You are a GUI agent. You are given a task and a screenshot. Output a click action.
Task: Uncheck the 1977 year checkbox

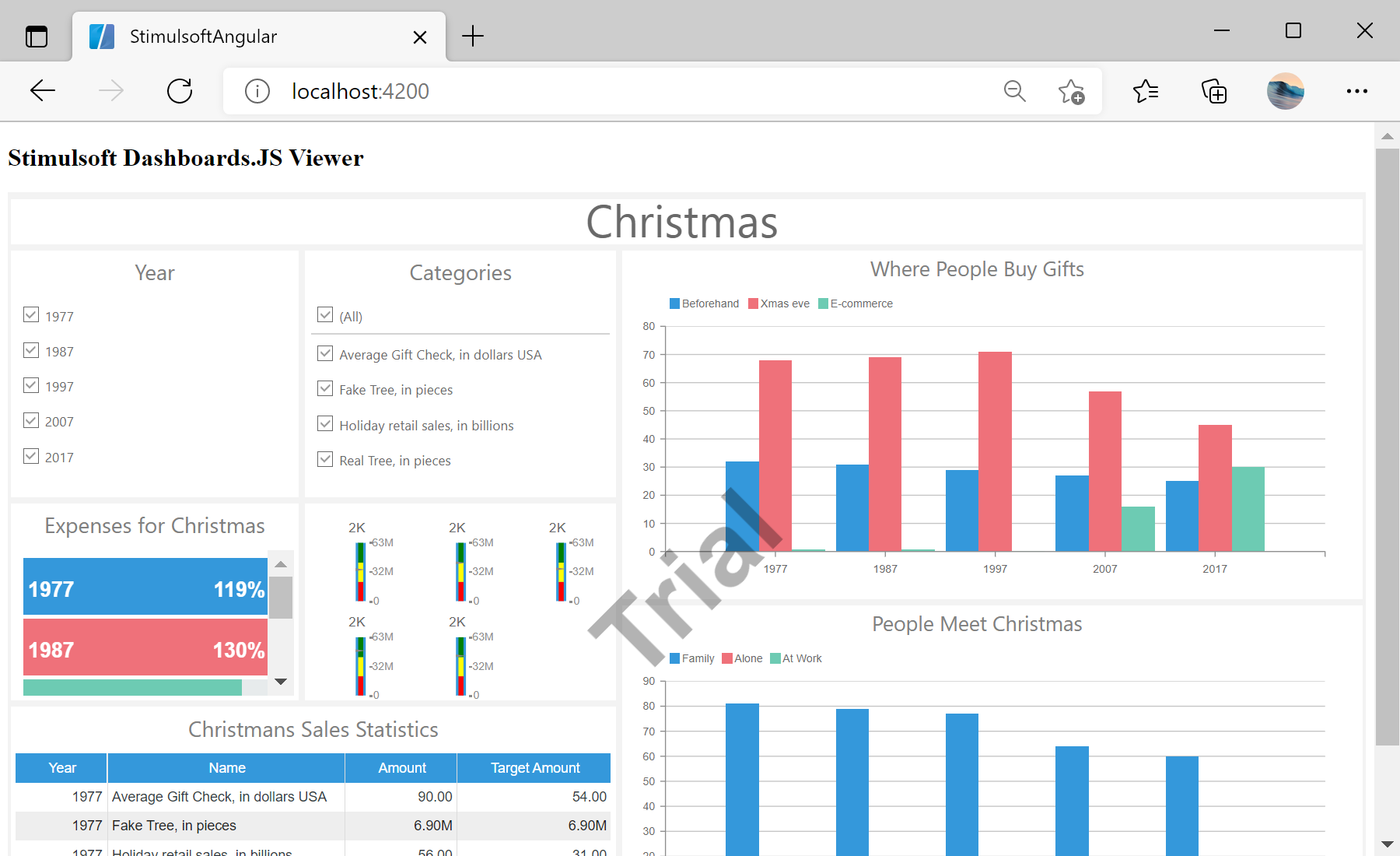tap(31, 315)
